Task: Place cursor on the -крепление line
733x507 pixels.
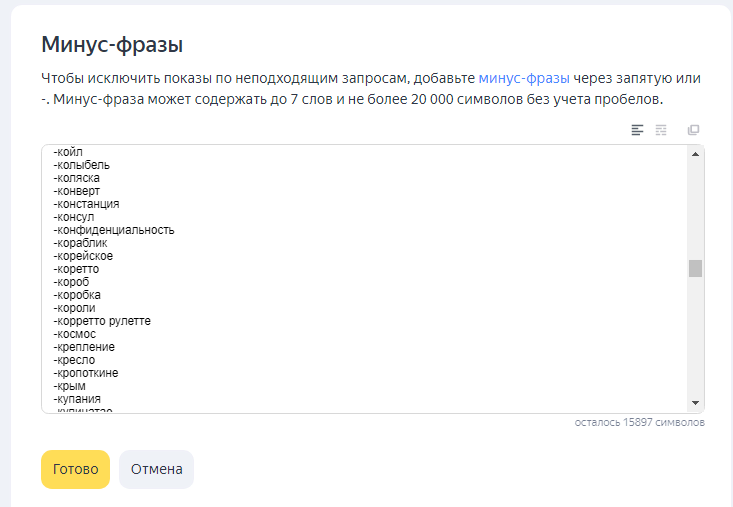Action: tap(84, 347)
